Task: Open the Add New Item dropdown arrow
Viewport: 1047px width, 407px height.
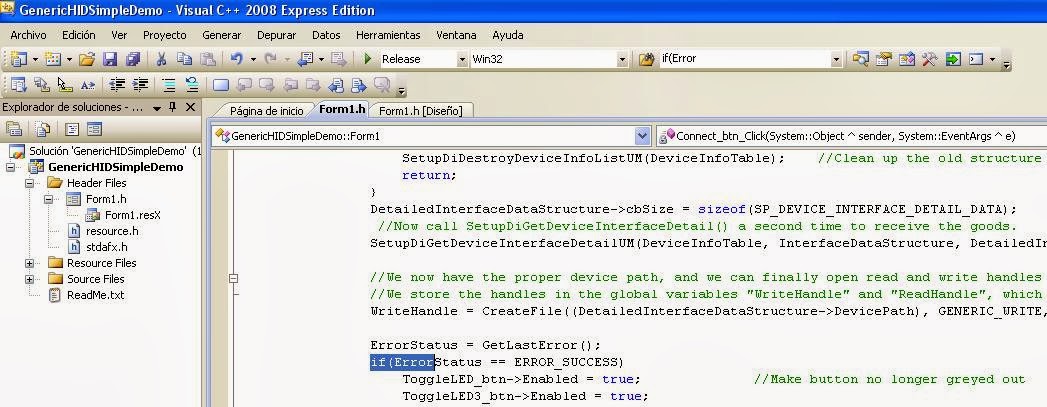Action: click(x=69, y=59)
